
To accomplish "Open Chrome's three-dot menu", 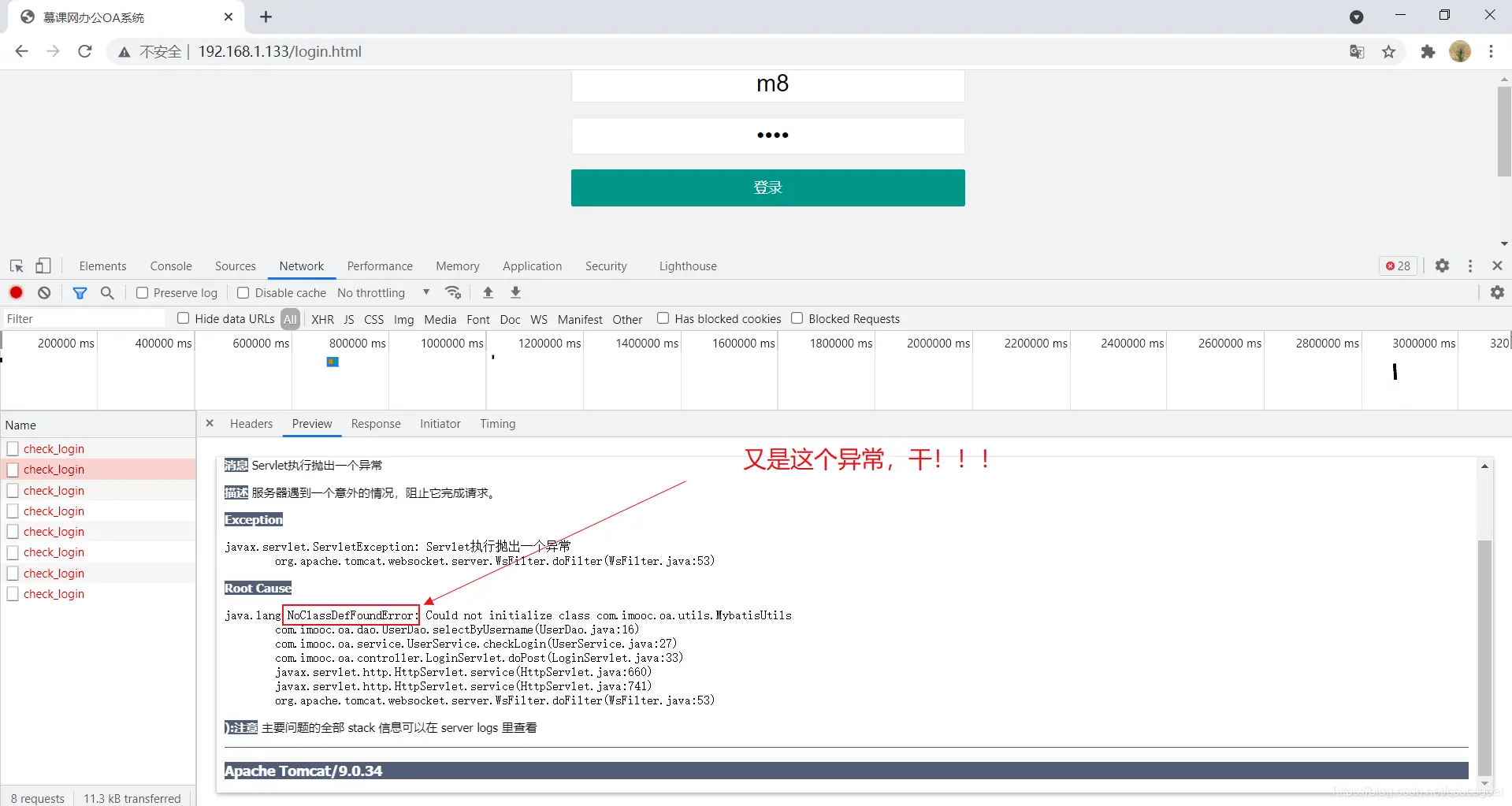I will pyautogui.click(x=1491, y=51).
